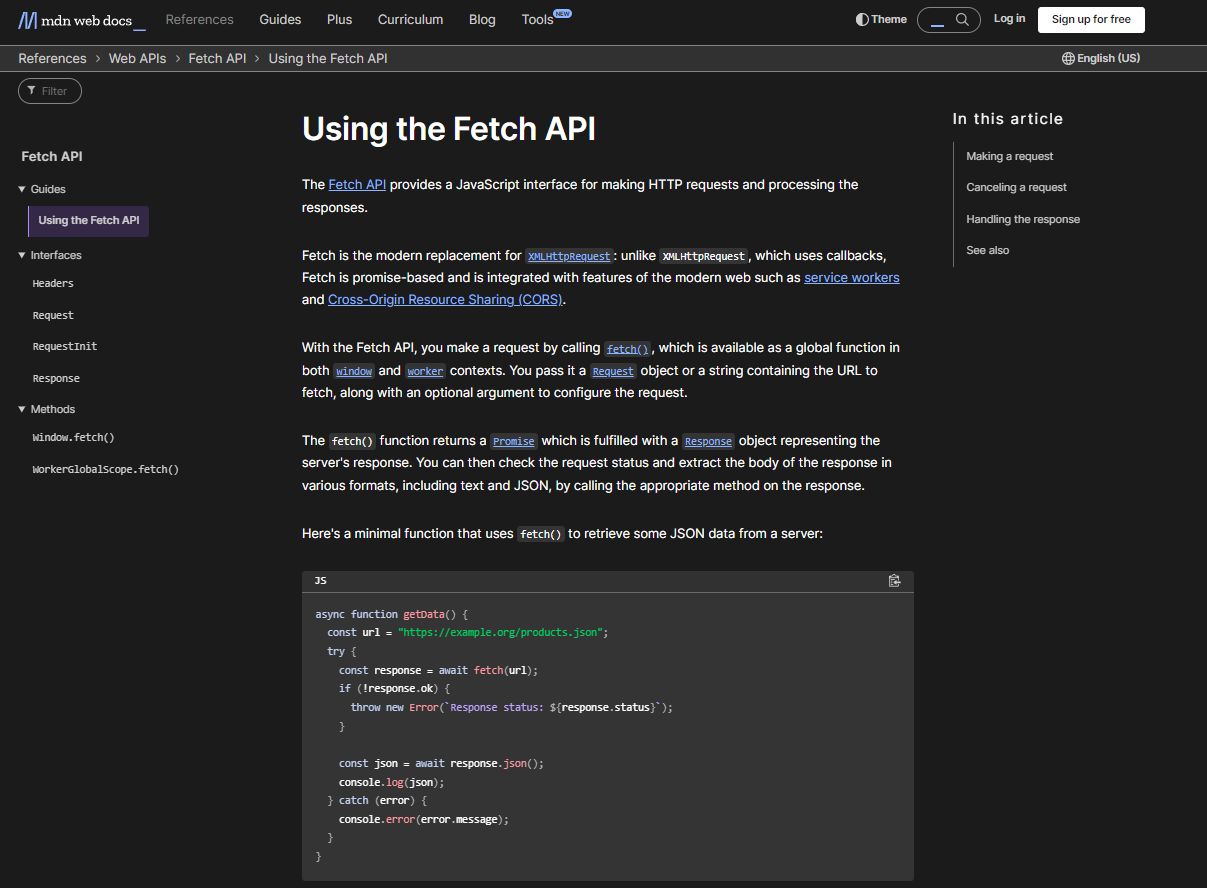The width and height of the screenshot is (1207, 888).
Task: Open Request interface in sidebar
Action: [53, 315]
